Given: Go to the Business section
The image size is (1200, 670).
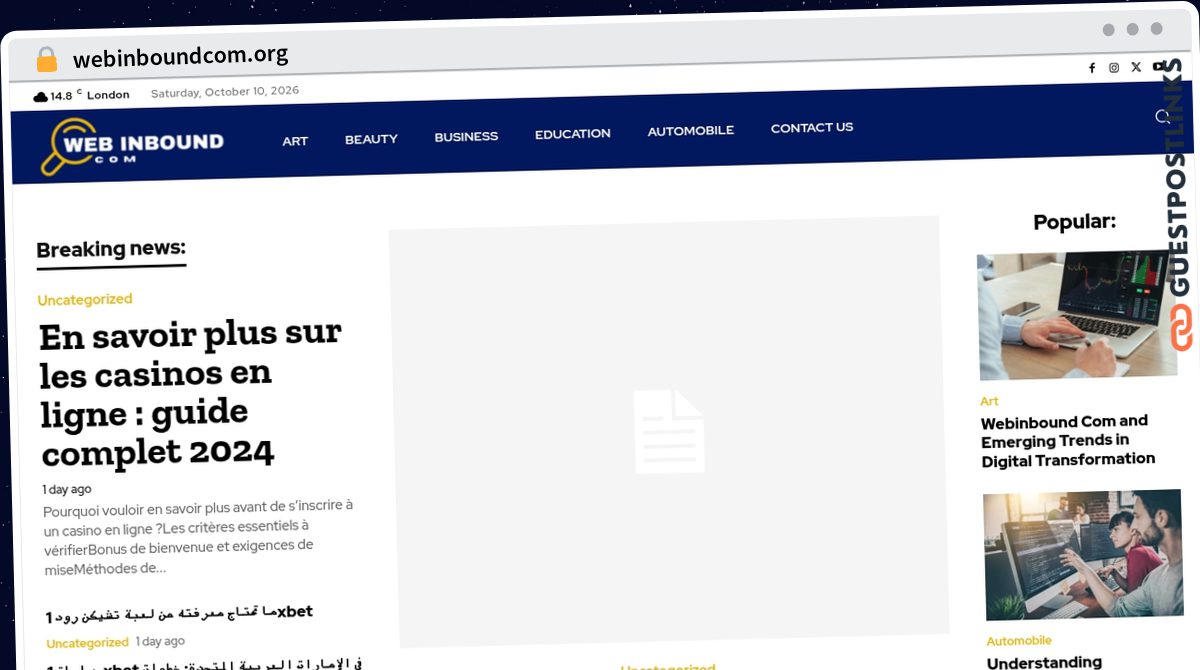Looking at the screenshot, I should pyautogui.click(x=466, y=136).
